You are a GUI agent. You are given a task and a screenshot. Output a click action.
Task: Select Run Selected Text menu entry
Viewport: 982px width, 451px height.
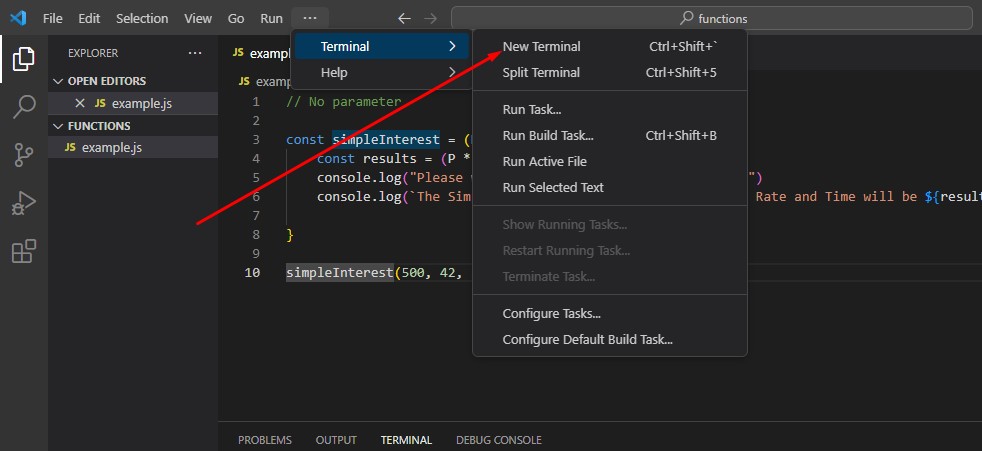coord(609,187)
